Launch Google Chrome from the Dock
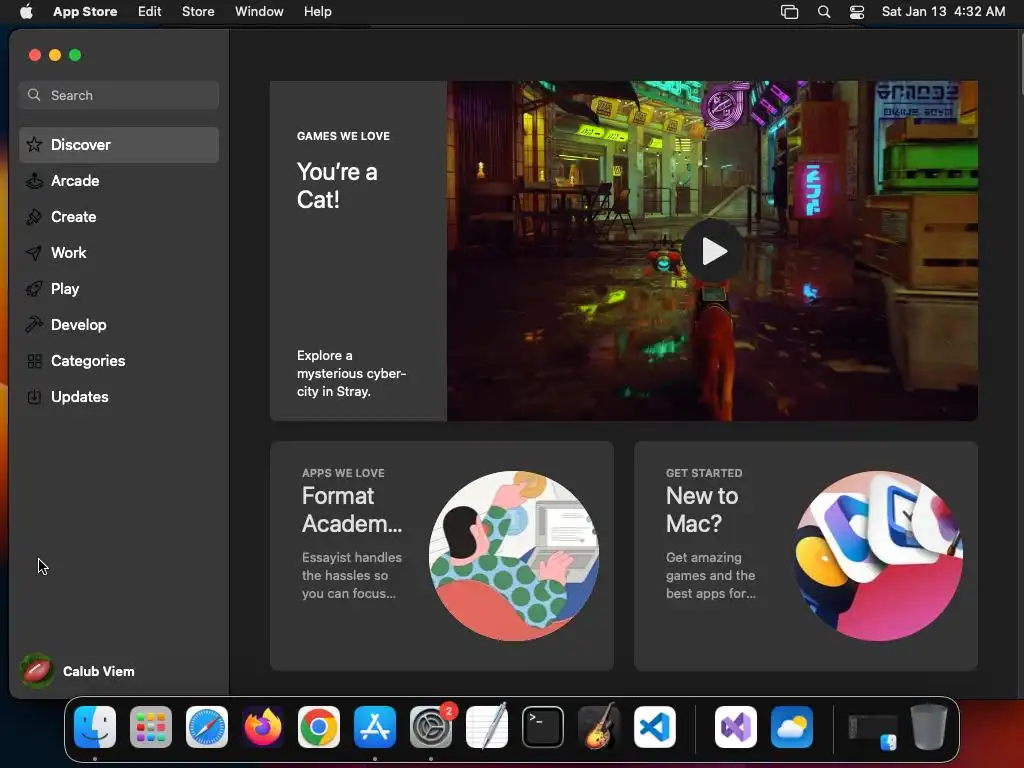 [x=319, y=727]
